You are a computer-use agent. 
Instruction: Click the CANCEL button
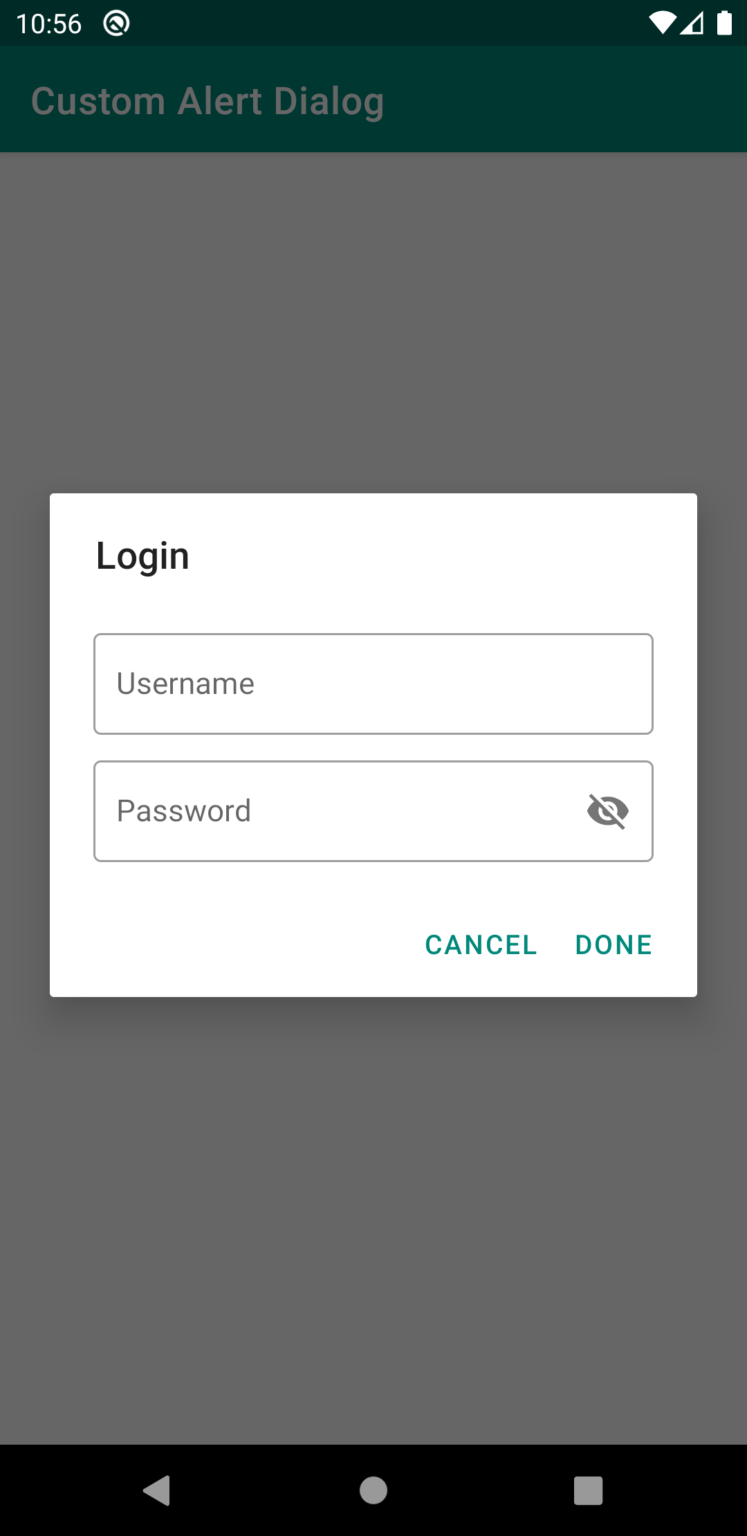coord(481,945)
